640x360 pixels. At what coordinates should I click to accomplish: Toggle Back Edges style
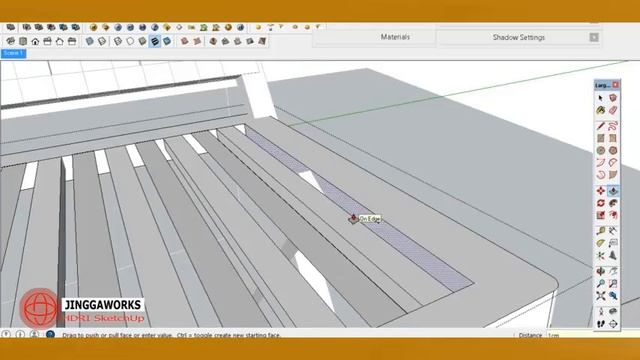(102, 41)
